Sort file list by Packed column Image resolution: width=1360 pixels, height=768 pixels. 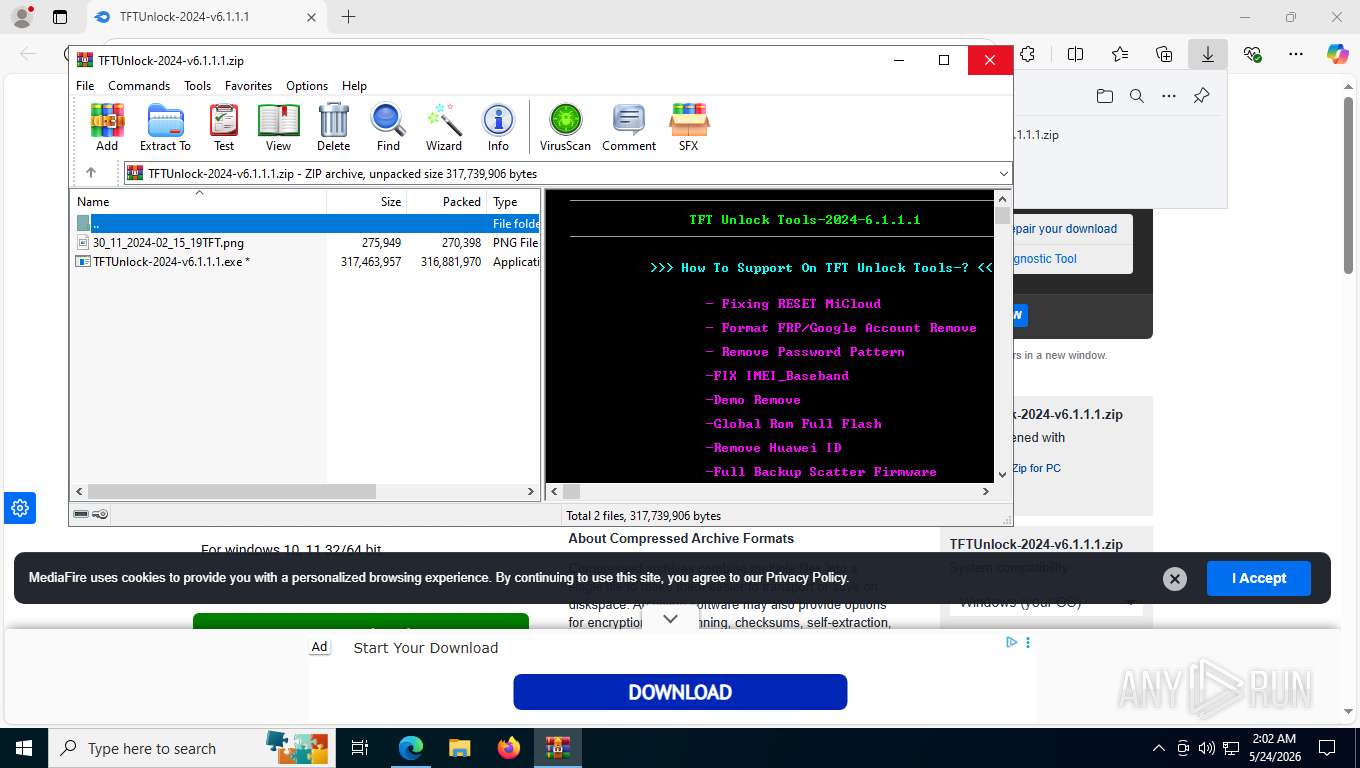click(x=446, y=201)
